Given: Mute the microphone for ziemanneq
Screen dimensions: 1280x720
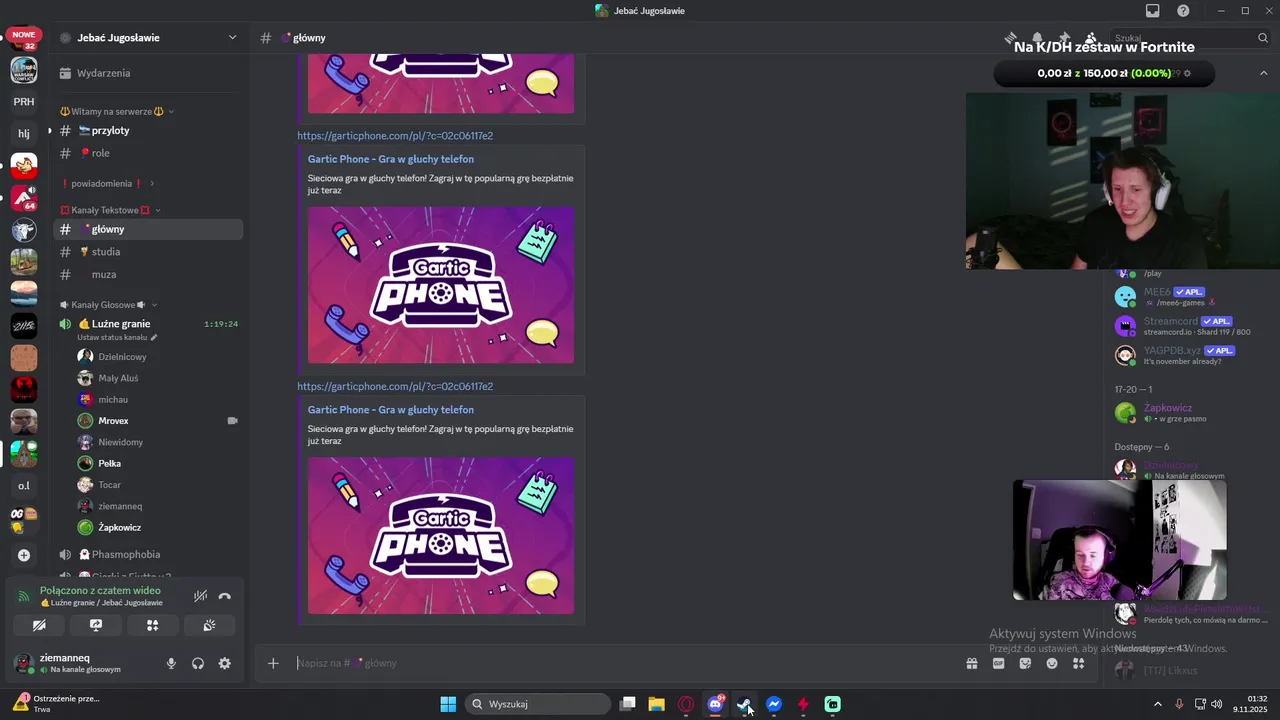Looking at the screenshot, I should coord(171,663).
